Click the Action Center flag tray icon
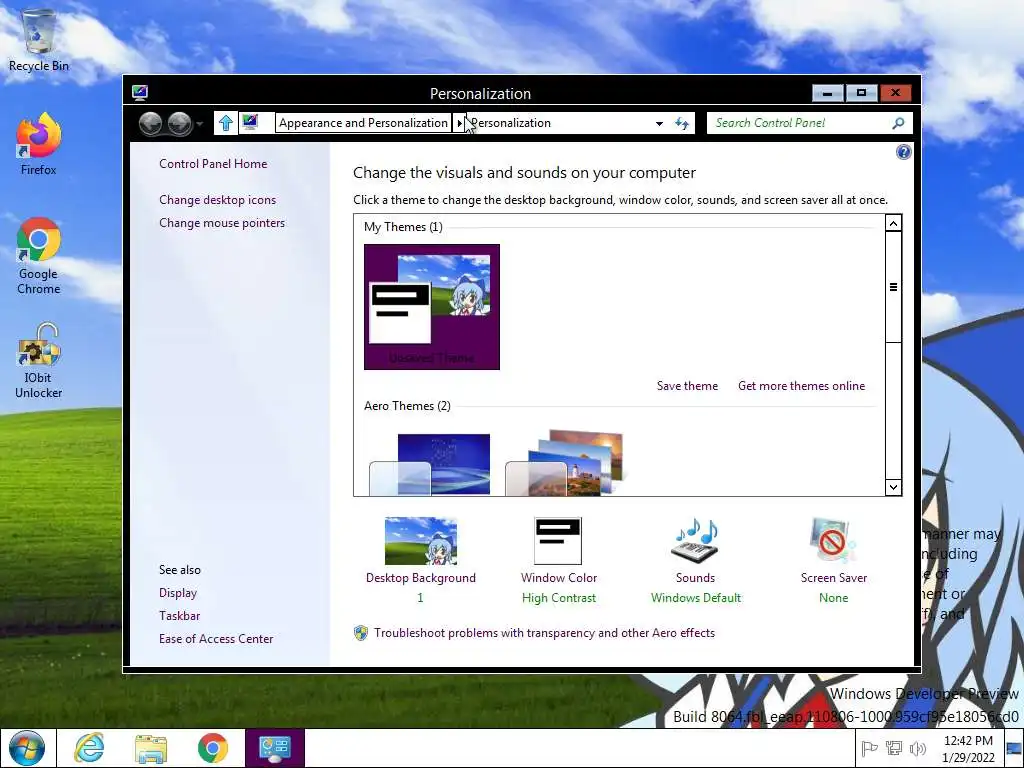Image resolution: width=1024 pixels, height=768 pixels. 869,748
